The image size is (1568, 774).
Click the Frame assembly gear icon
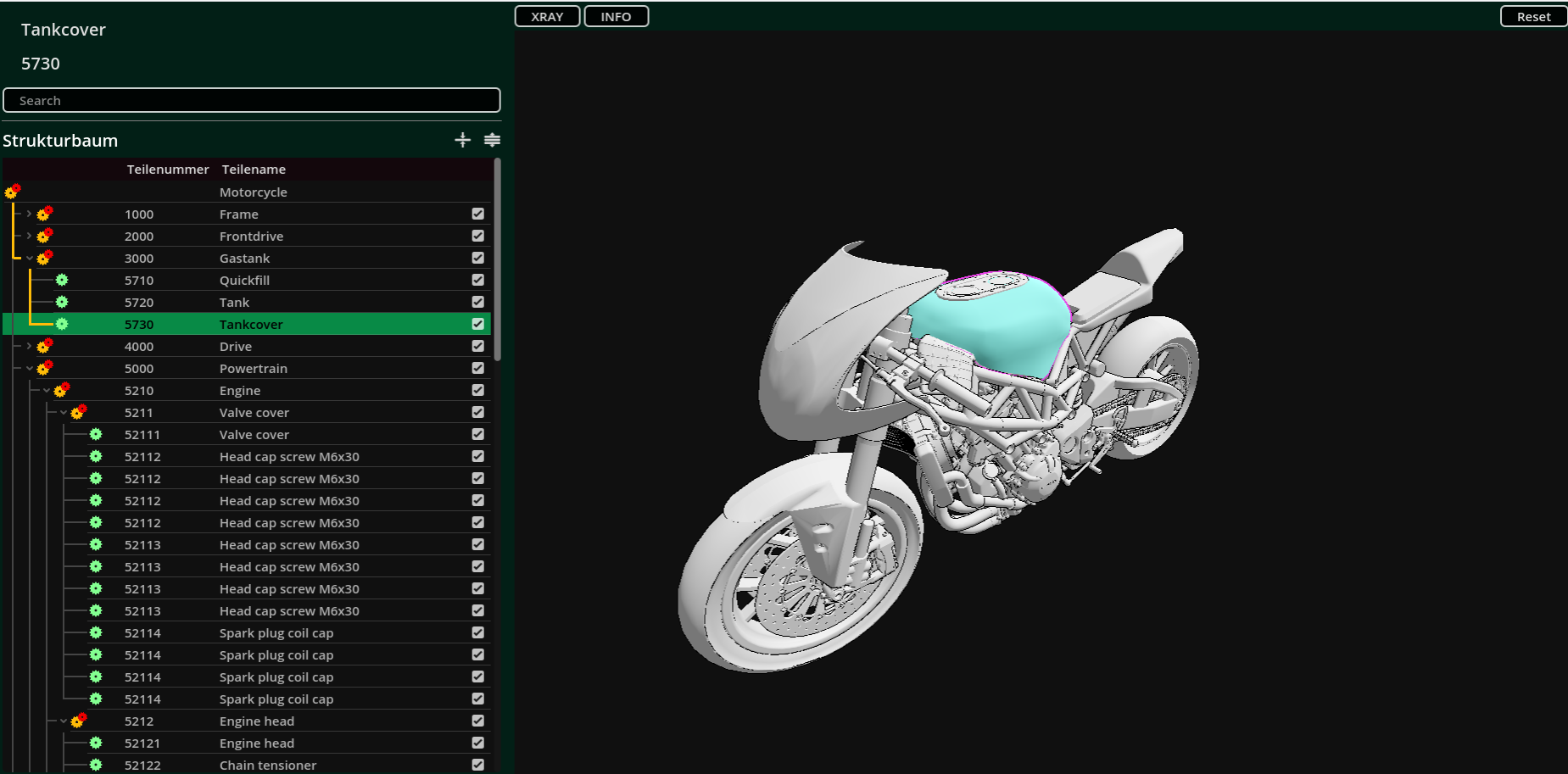click(x=45, y=214)
